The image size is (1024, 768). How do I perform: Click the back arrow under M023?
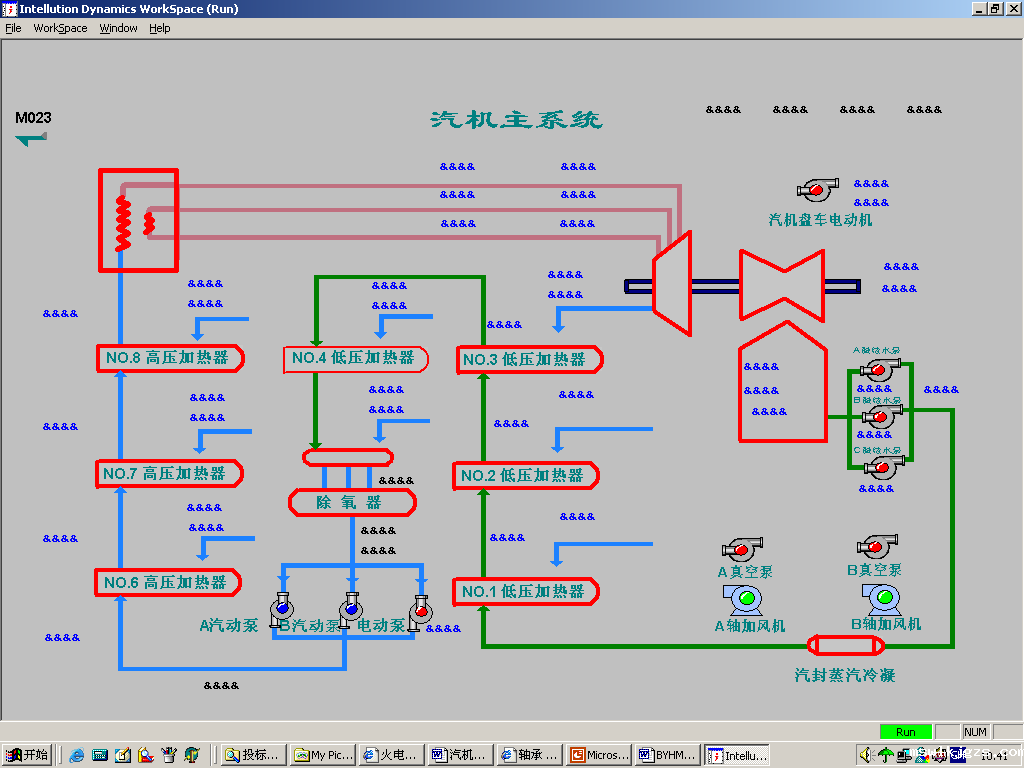tap(31, 139)
